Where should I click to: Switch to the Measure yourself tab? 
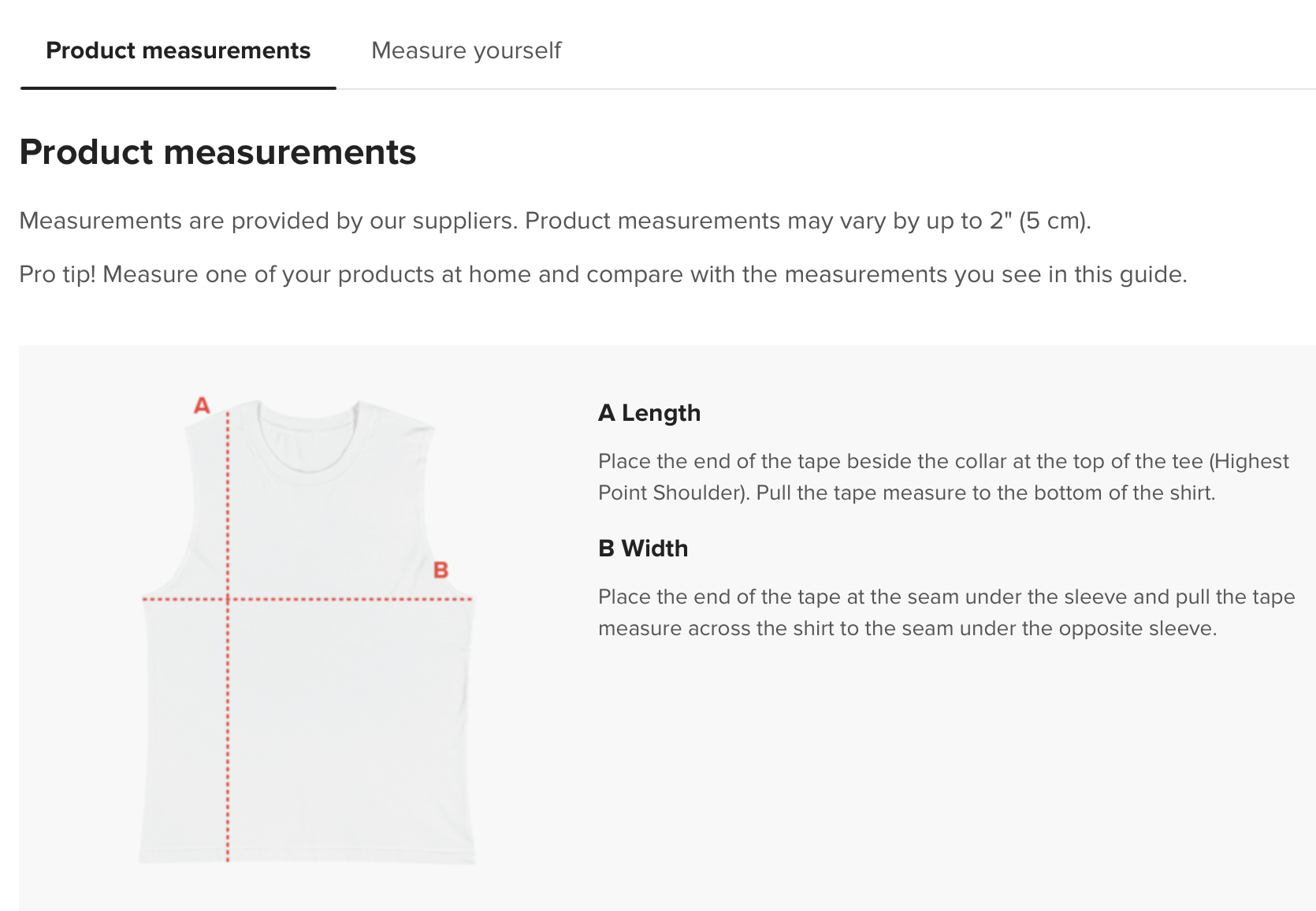[x=466, y=50]
